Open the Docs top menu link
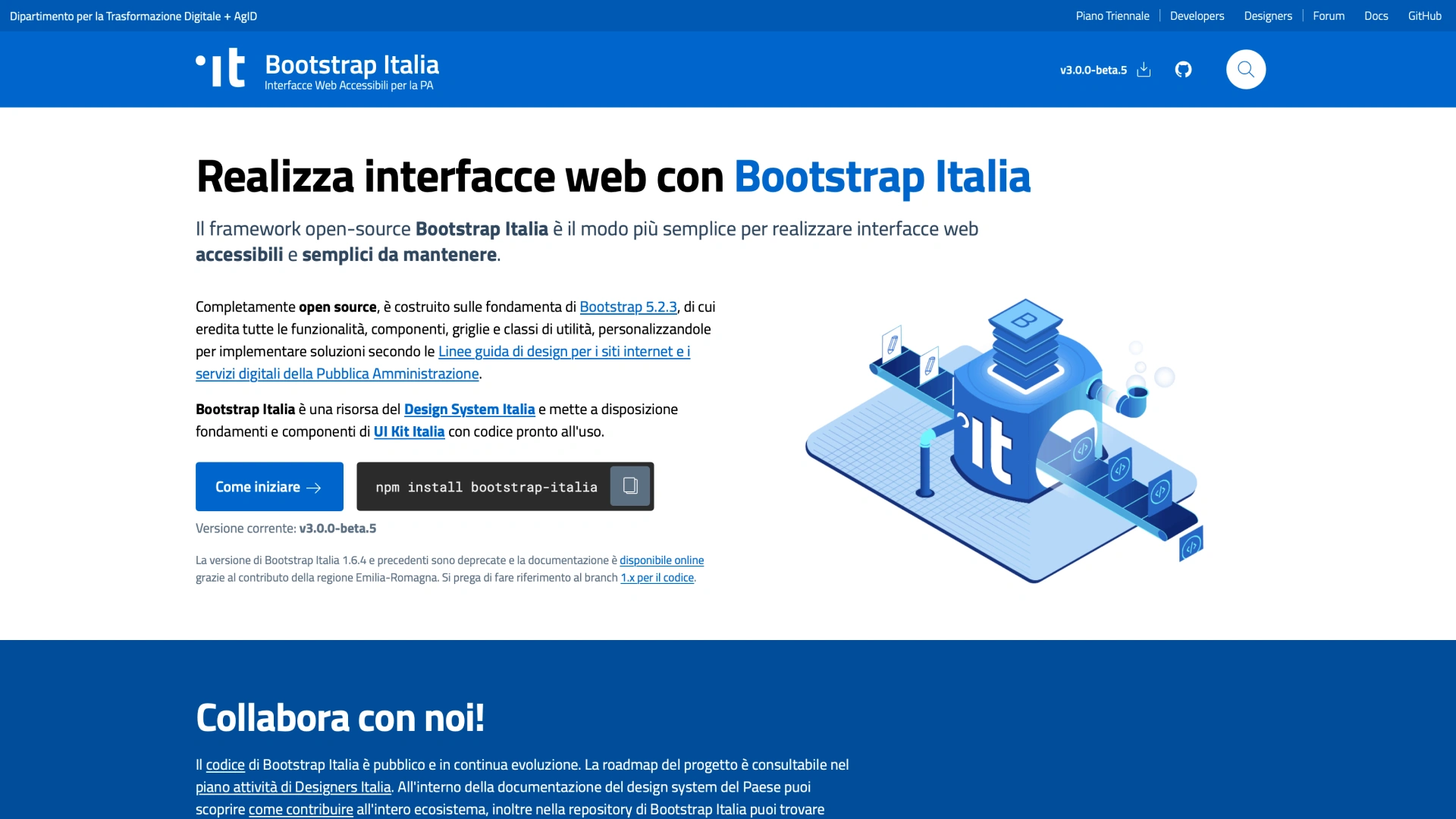The height and width of the screenshot is (819, 1456). (1376, 16)
